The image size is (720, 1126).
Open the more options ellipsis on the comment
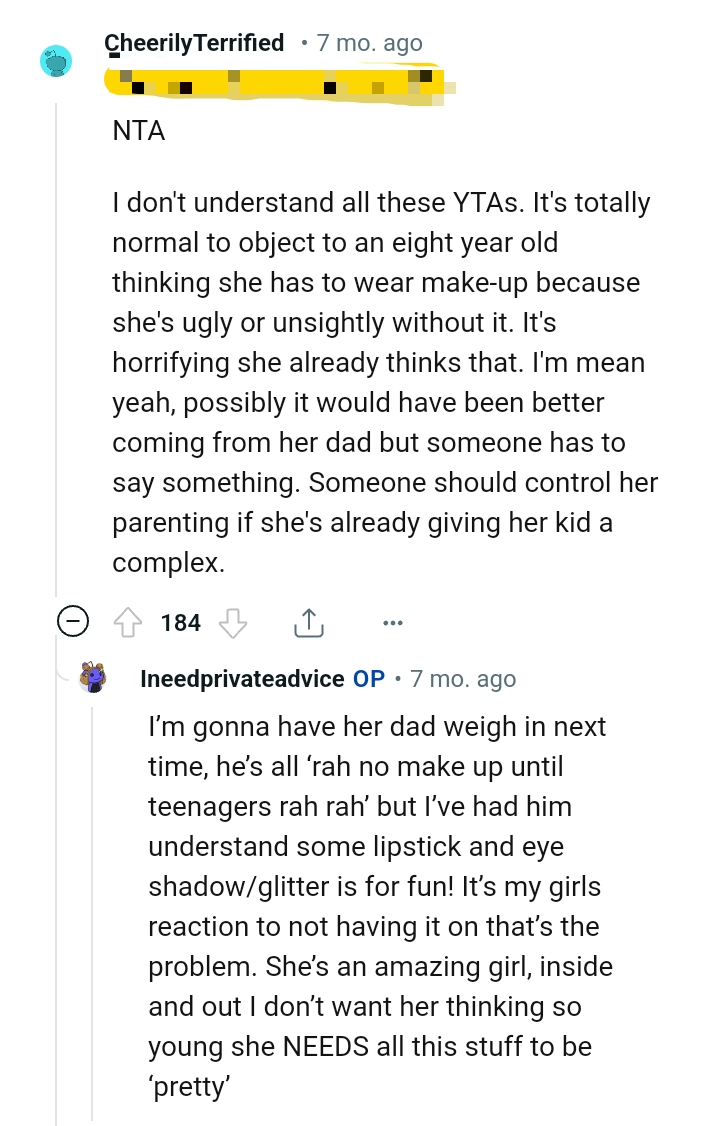[x=392, y=623]
